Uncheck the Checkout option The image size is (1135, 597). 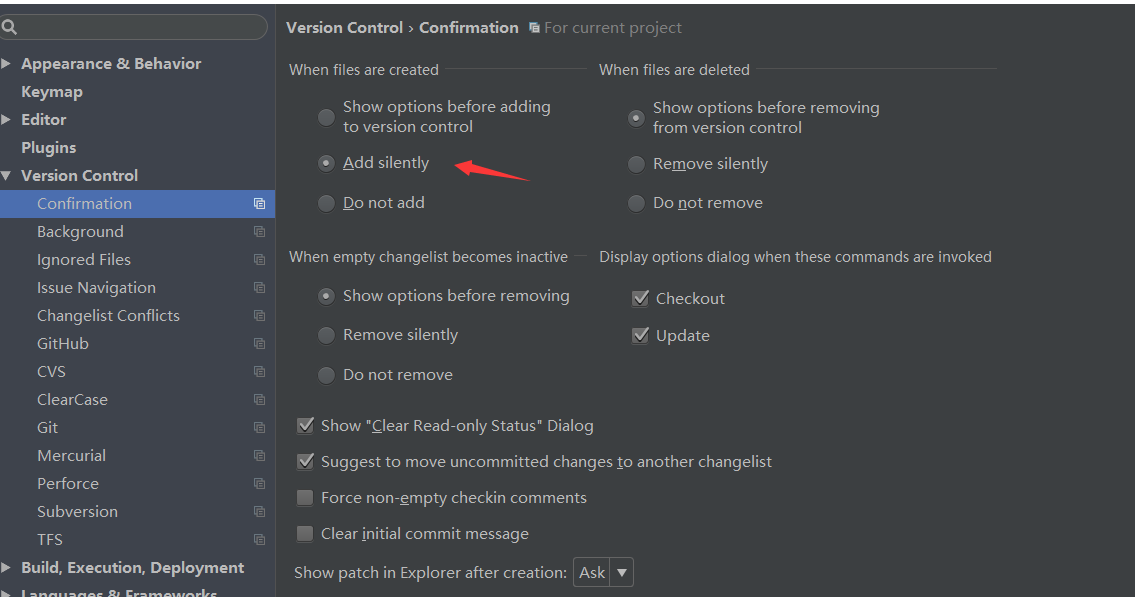point(640,298)
